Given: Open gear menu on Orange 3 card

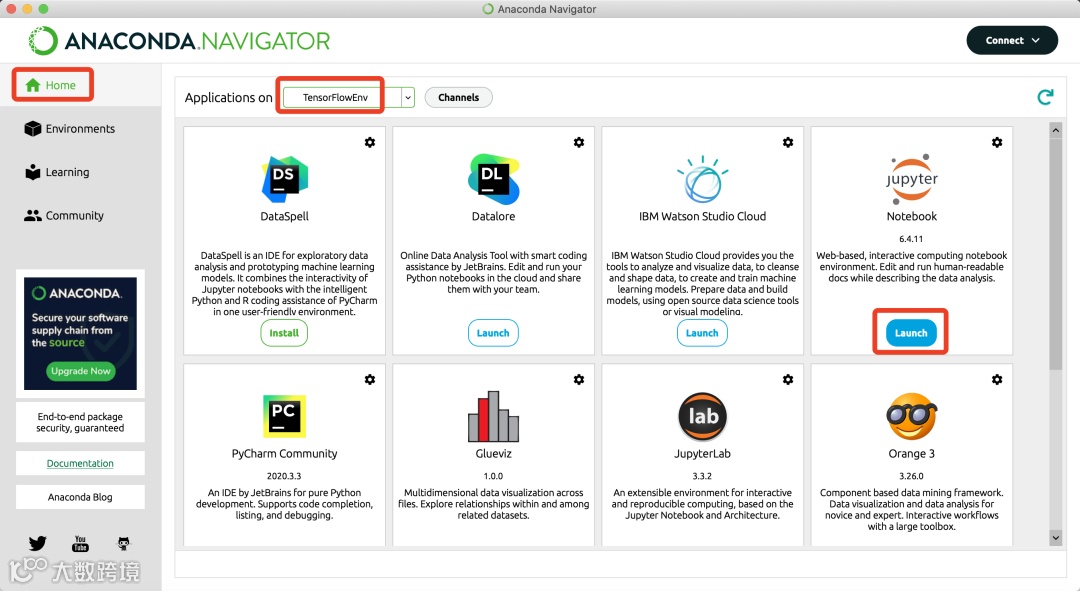Looking at the screenshot, I should coord(997,380).
